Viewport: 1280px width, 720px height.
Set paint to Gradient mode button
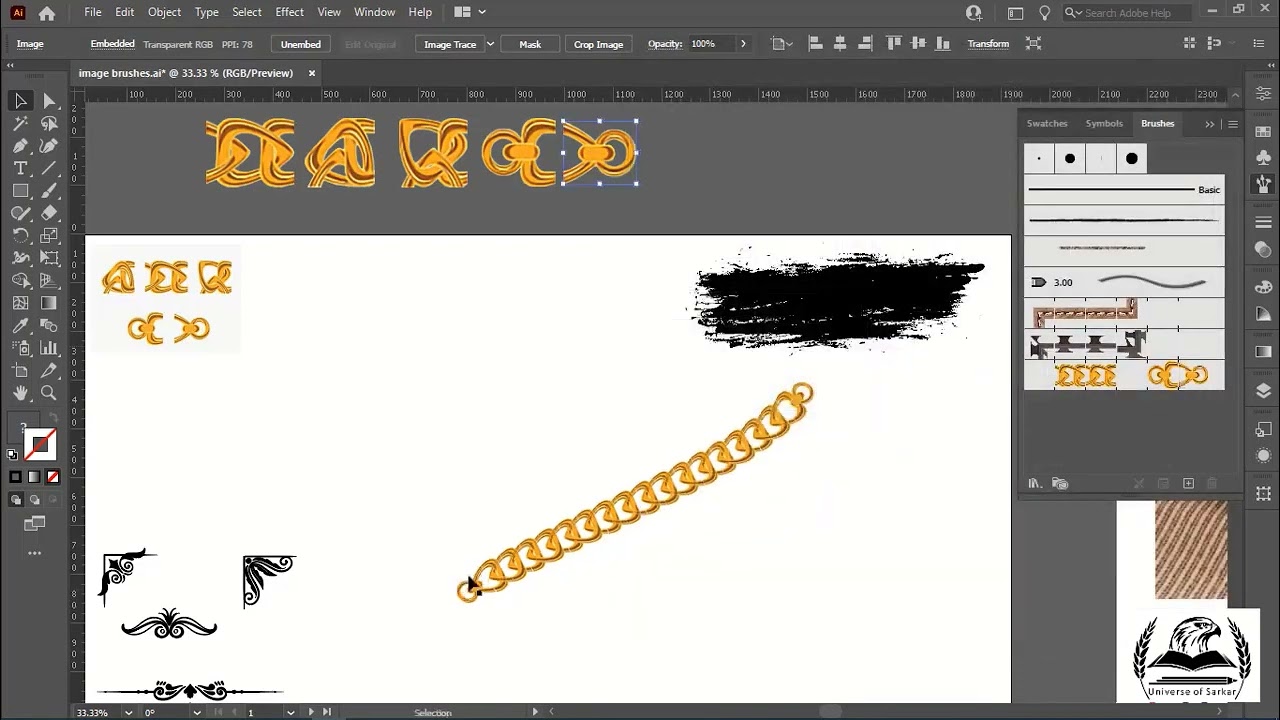(x=34, y=477)
